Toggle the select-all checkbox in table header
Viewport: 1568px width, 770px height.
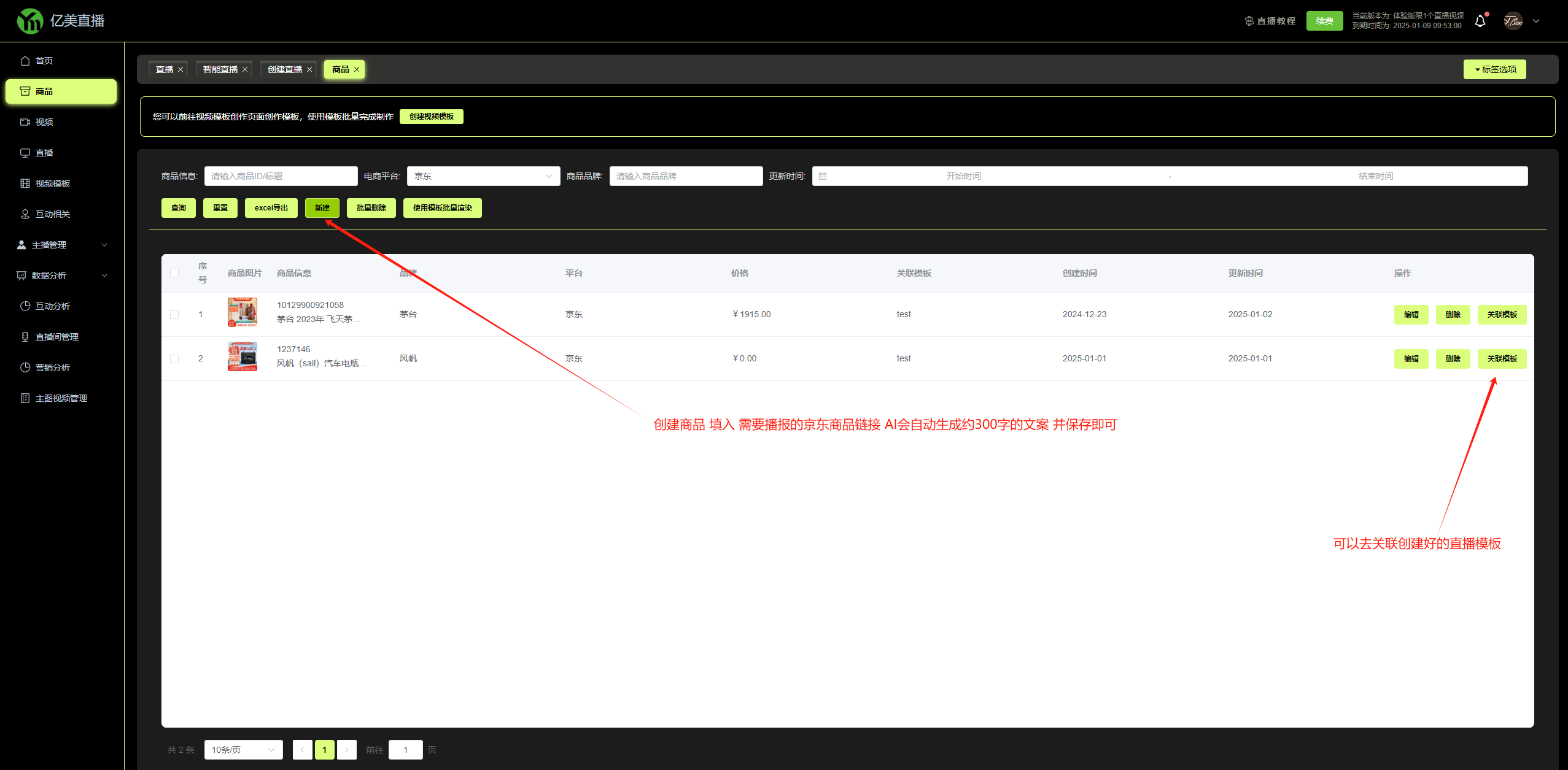click(x=174, y=273)
